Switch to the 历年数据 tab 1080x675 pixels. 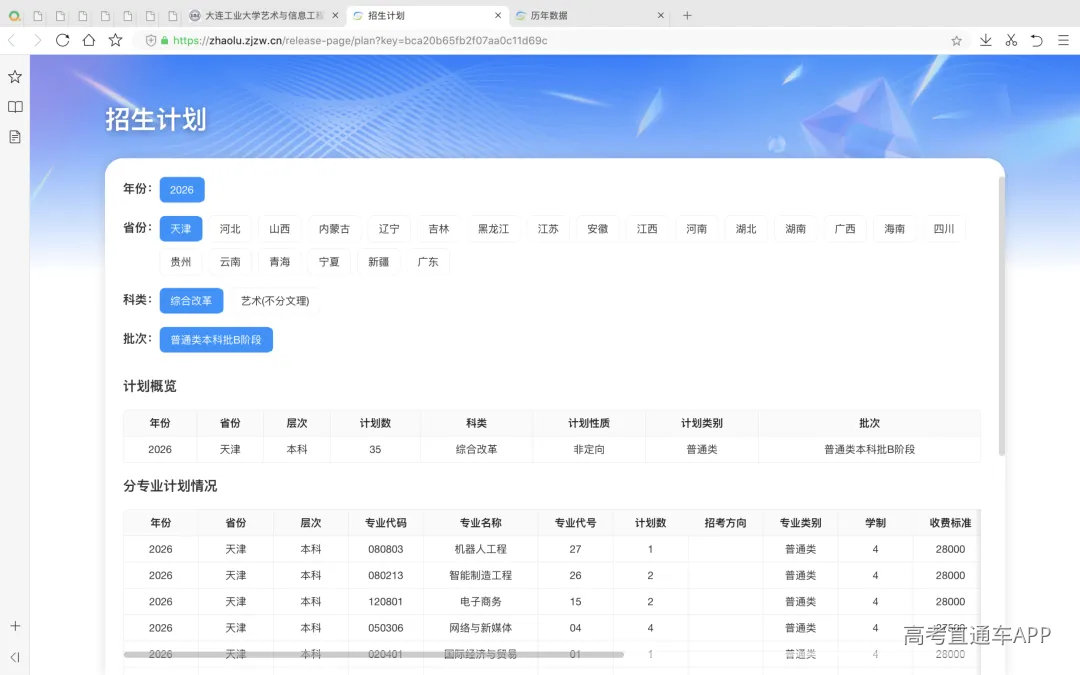tap(590, 15)
